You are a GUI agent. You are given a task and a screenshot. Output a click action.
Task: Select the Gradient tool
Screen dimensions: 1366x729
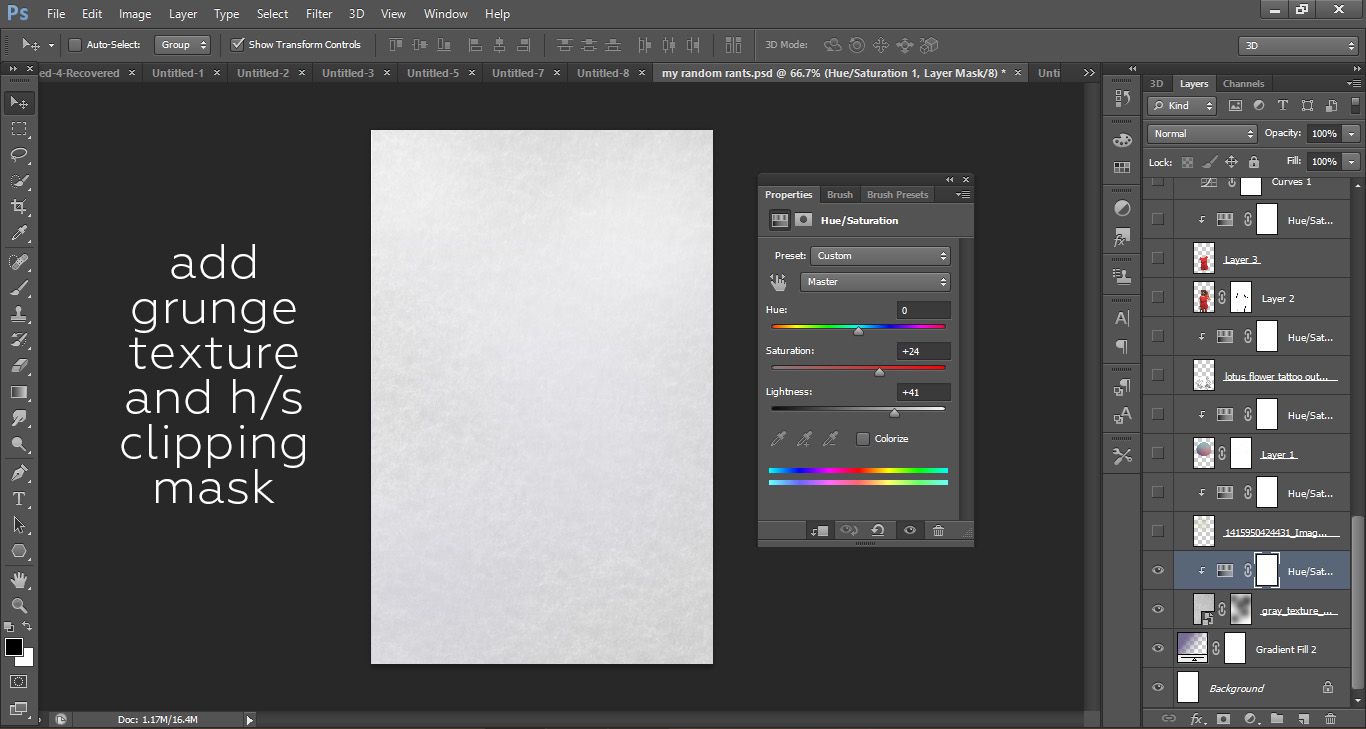click(x=19, y=392)
